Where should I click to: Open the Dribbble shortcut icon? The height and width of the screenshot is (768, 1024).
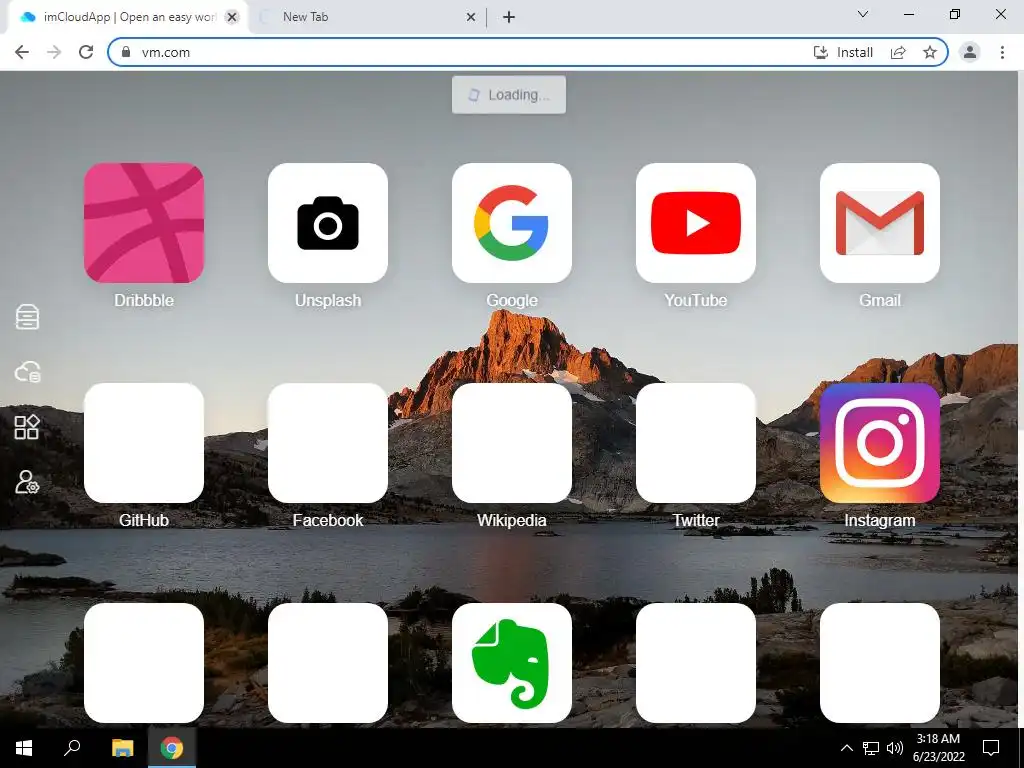click(144, 223)
